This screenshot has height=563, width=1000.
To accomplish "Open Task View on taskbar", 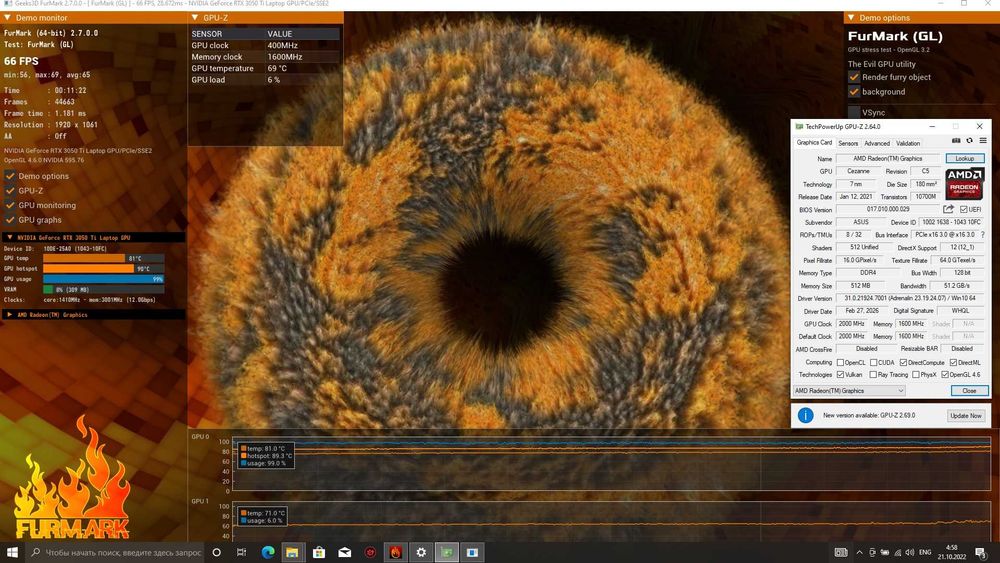I will click(241, 552).
